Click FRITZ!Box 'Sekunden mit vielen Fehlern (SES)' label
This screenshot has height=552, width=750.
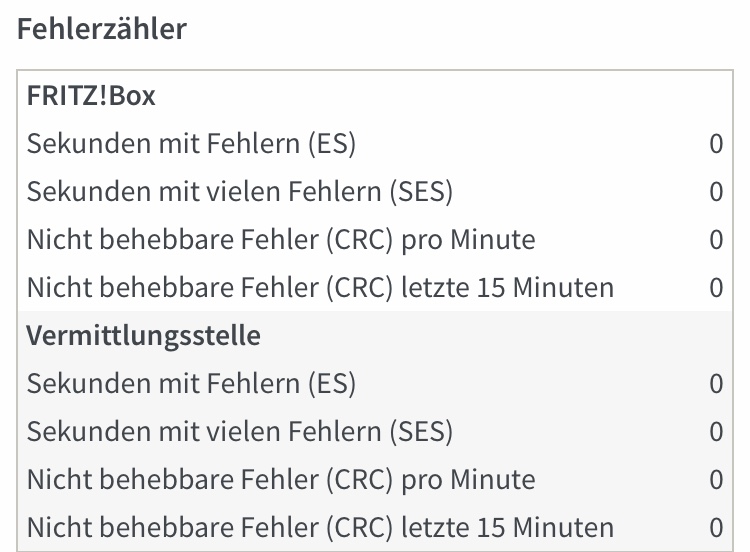[240, 192]
